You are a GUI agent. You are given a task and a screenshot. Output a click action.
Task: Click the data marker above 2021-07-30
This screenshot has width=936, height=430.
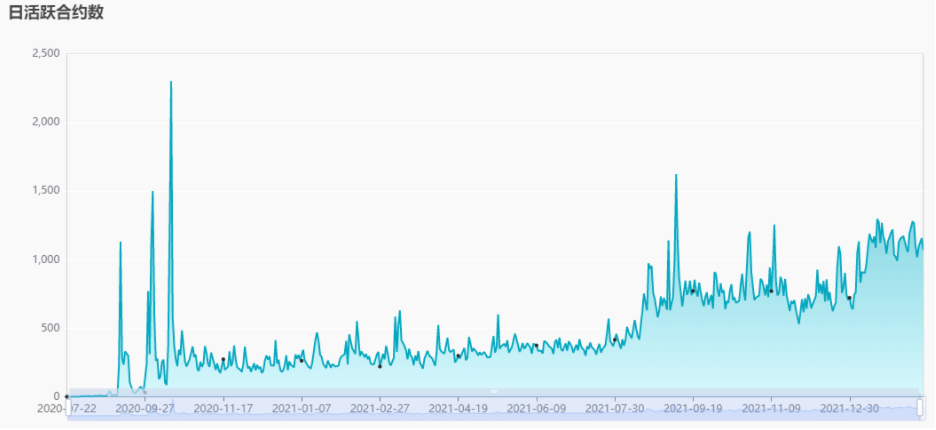click(x=614, y=340)
